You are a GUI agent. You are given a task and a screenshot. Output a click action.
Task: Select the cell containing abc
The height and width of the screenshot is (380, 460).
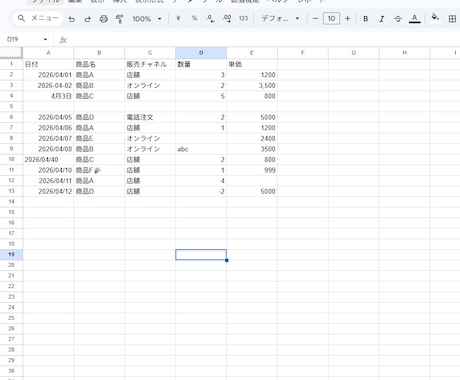pos(201,149)
